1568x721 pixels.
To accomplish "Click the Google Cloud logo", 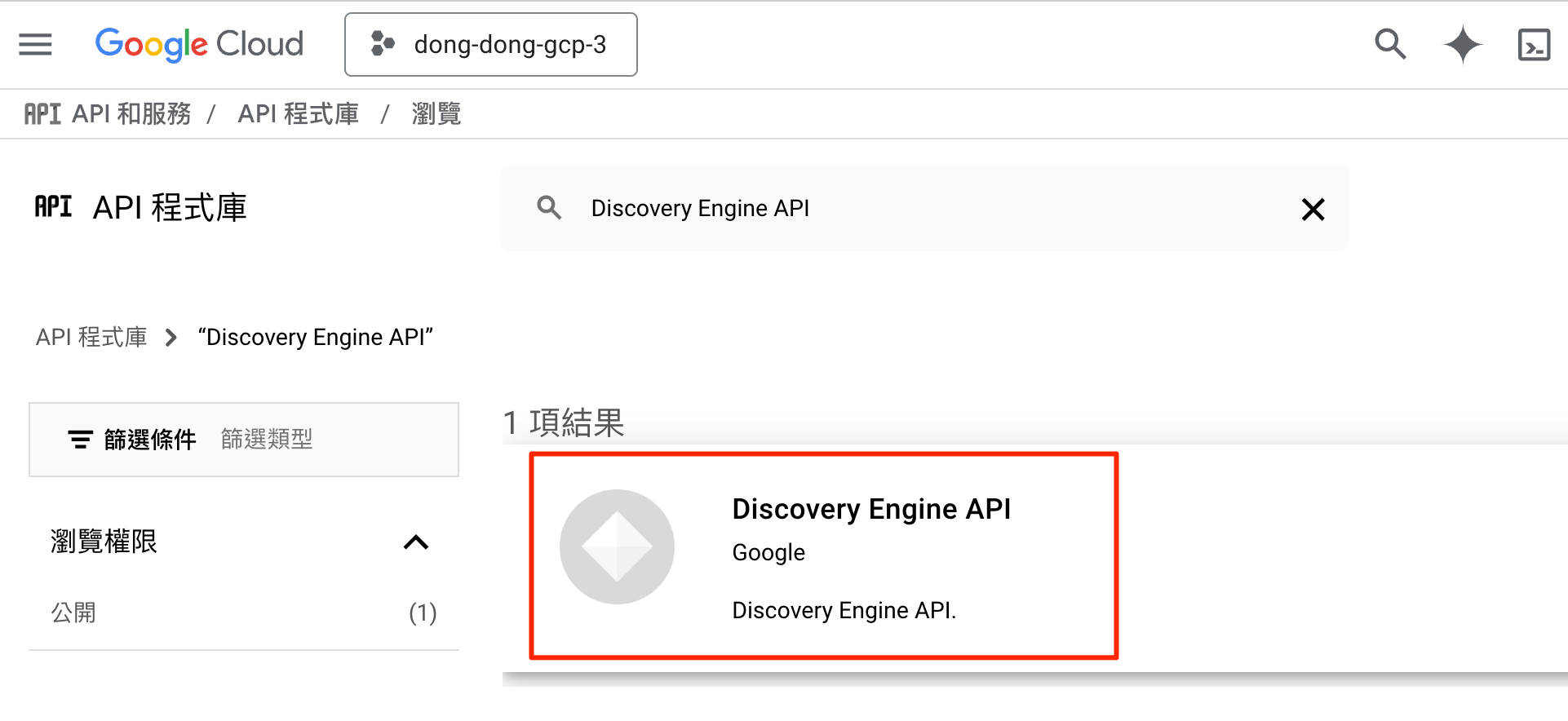I will (x=199, y=44).
